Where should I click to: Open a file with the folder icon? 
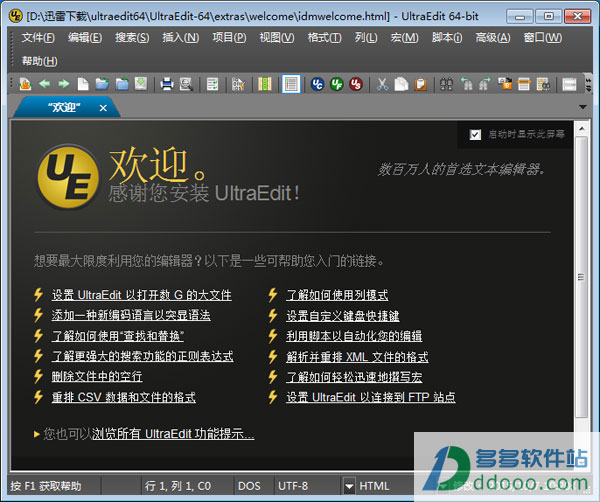tap(102, 84)
